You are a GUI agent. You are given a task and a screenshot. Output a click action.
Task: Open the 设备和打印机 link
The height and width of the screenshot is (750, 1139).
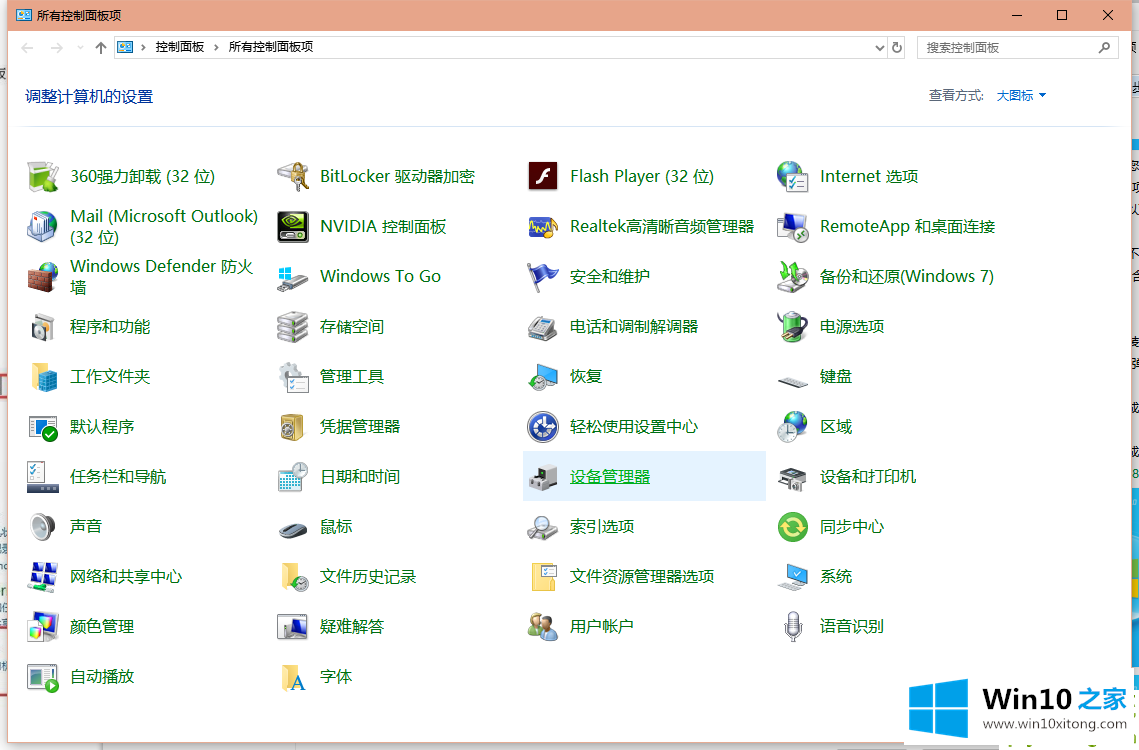868,477
